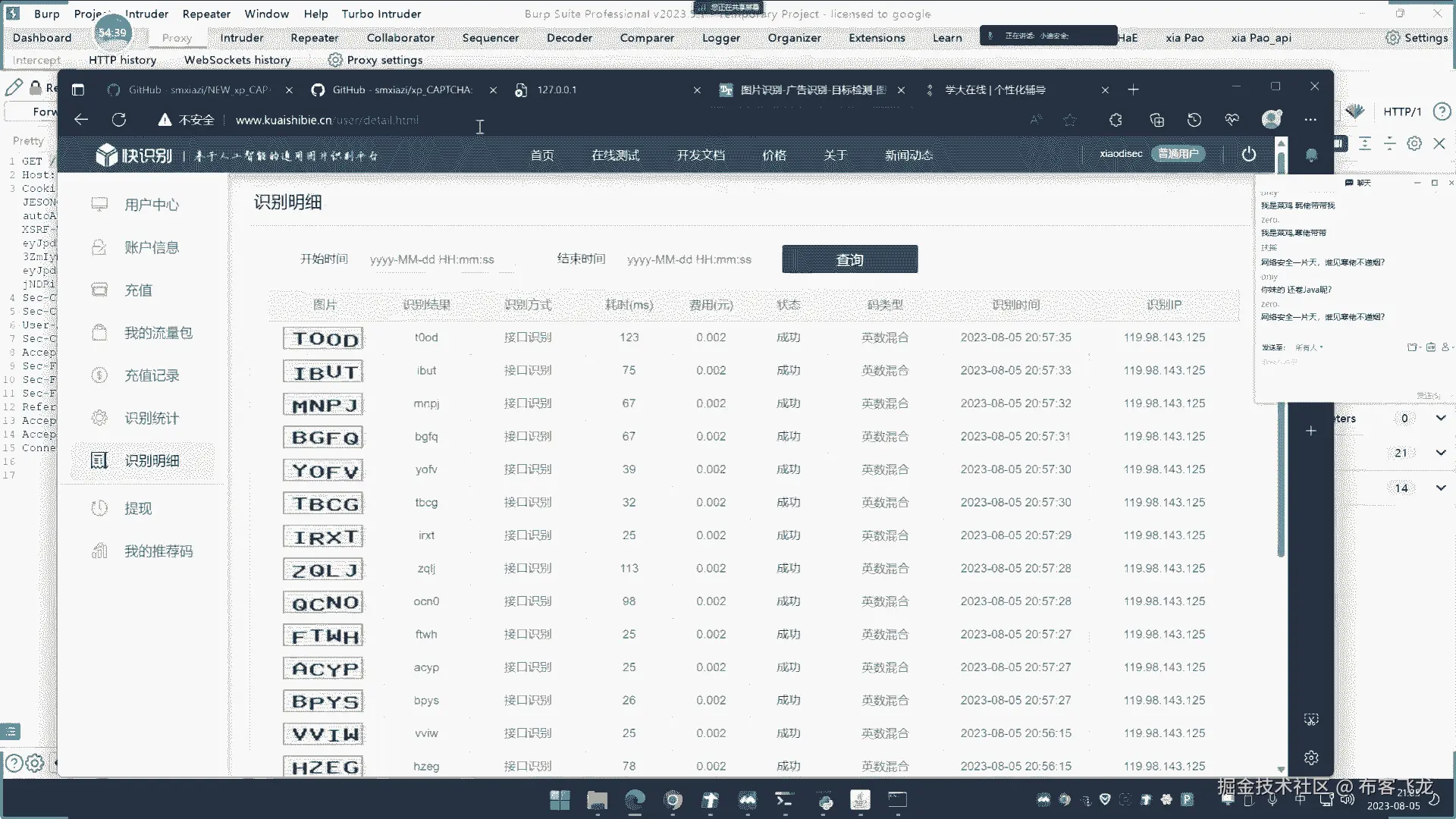Open Burp Settings gear at top right
This screenshot has height=819, width=1456.
click(x=1393, y=37)
